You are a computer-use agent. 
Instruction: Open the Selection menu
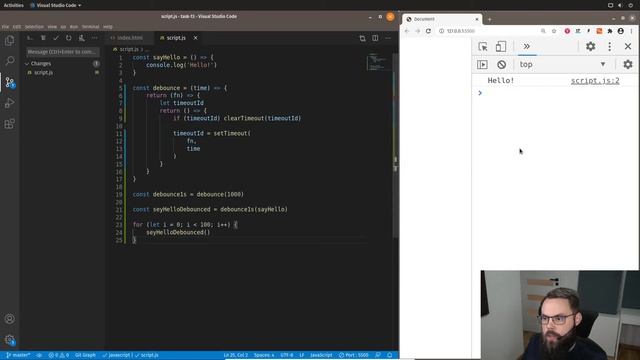(x=34, y=27)
